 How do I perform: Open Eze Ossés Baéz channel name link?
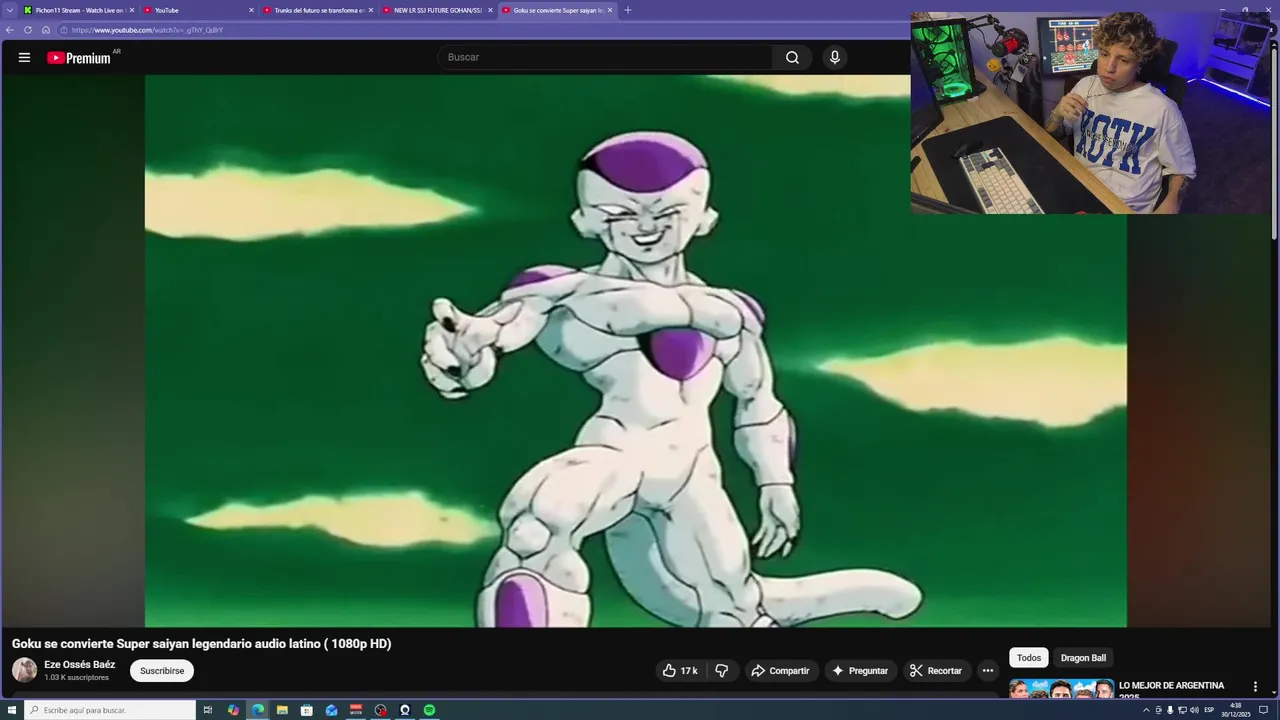click(79, 665)
